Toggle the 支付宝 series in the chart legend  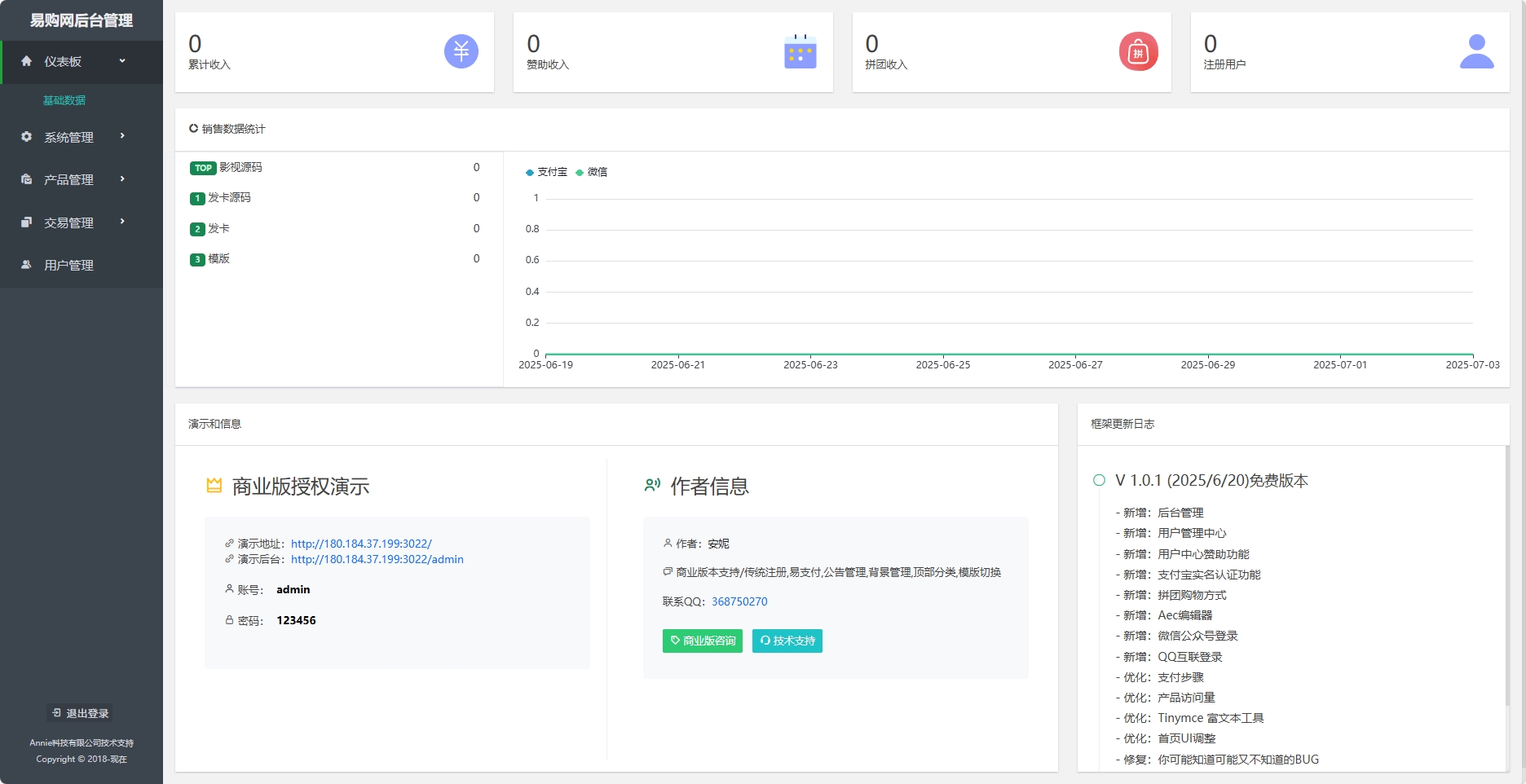pos(545,172)
